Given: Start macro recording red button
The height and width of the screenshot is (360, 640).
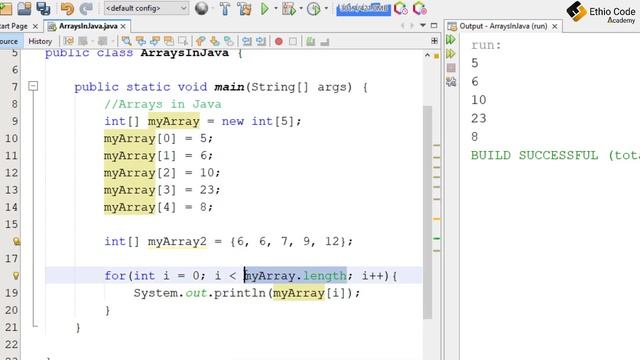Looking at the screenshot, I should (279, 41).
